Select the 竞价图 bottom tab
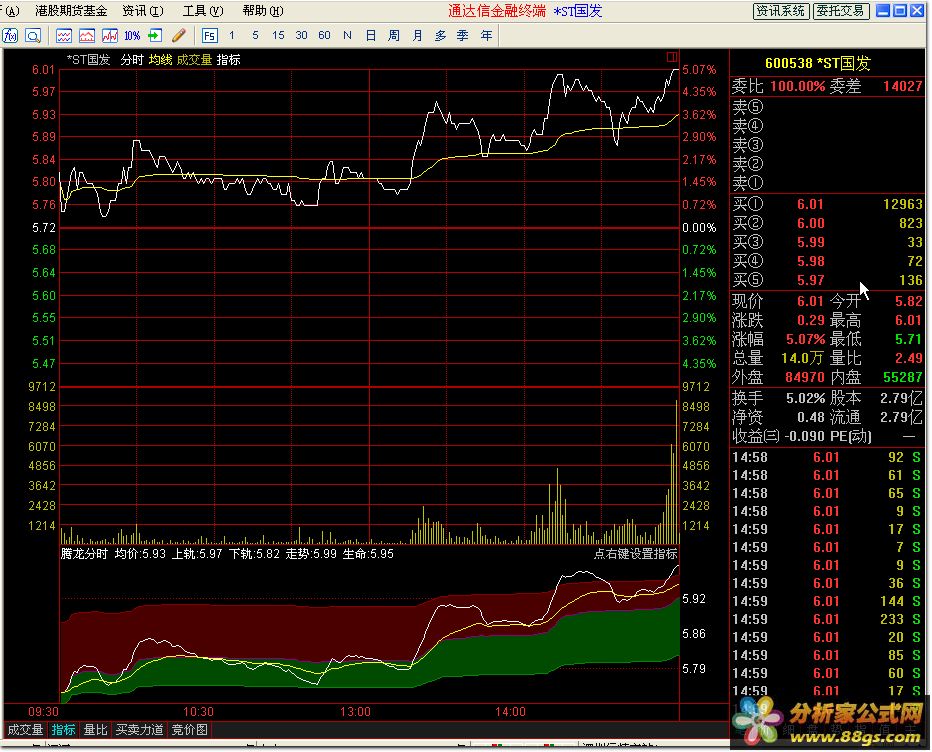932x752 pixels. [190, 730]
